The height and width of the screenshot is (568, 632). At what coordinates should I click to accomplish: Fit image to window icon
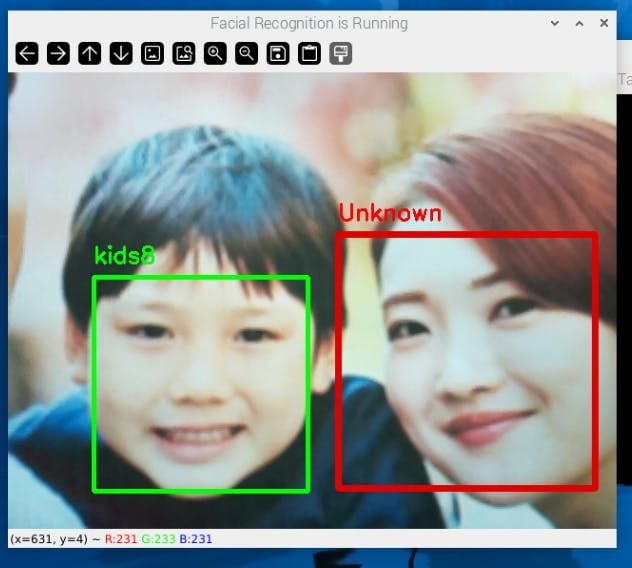pyautogui.click(x=184, y=54)
